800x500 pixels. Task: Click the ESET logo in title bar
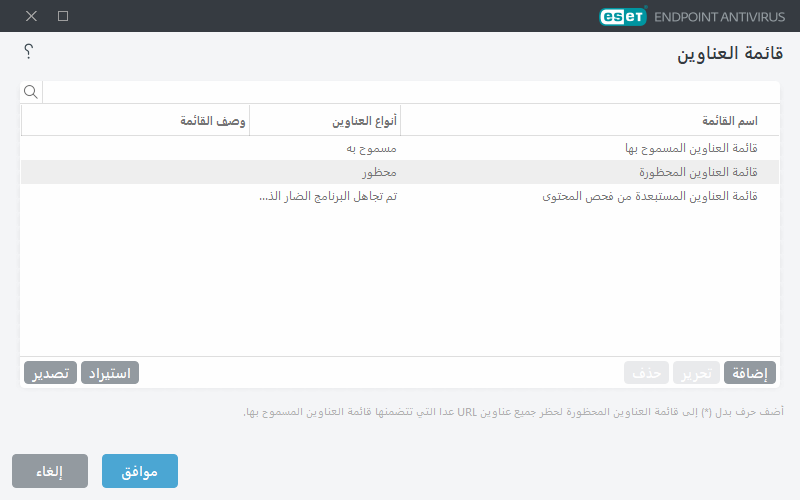tap(622, 16)
